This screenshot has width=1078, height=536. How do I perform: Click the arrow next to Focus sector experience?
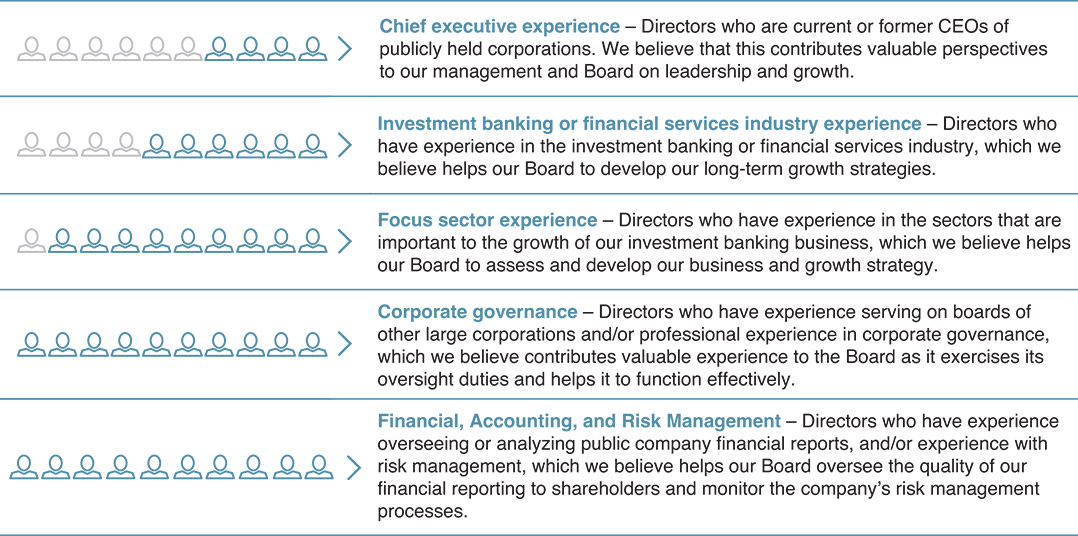point(345,241)
